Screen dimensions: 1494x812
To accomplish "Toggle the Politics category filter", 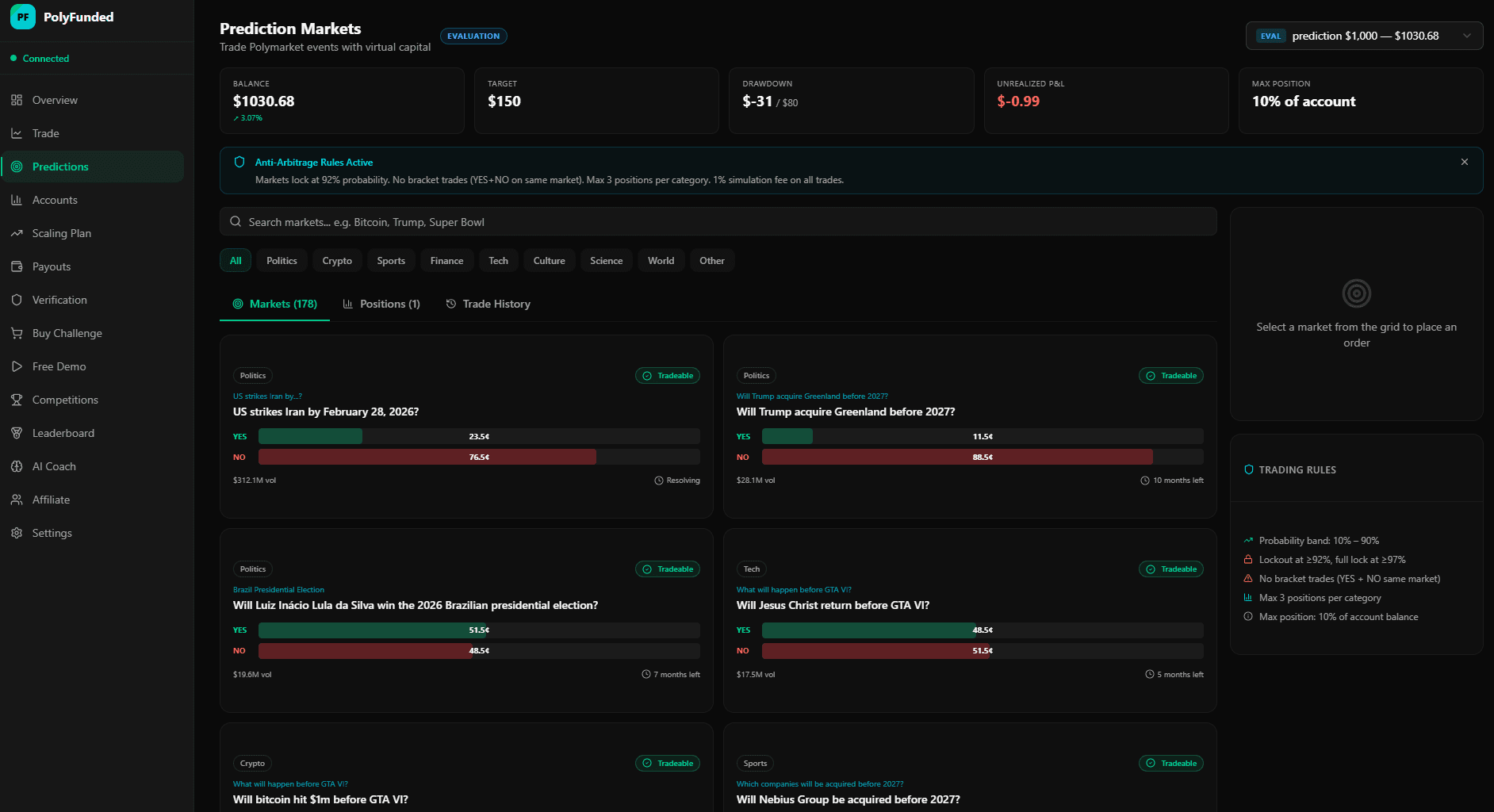I will coord(282,260).
